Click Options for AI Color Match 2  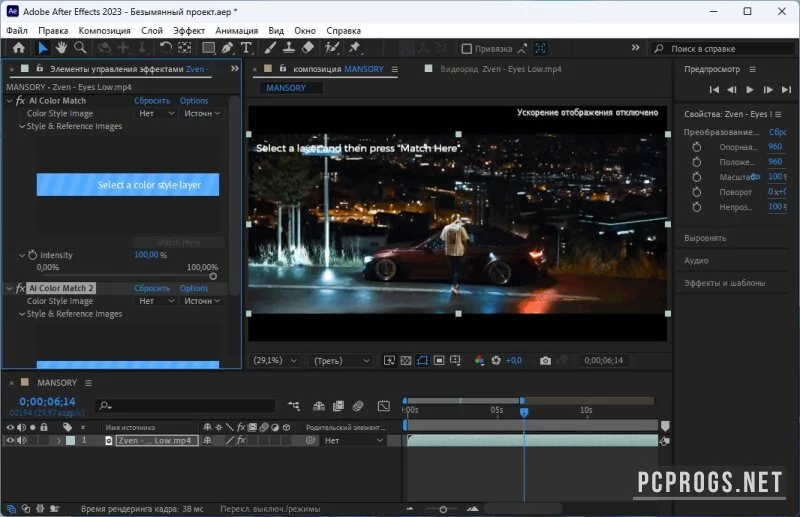[x=194, y=288]
